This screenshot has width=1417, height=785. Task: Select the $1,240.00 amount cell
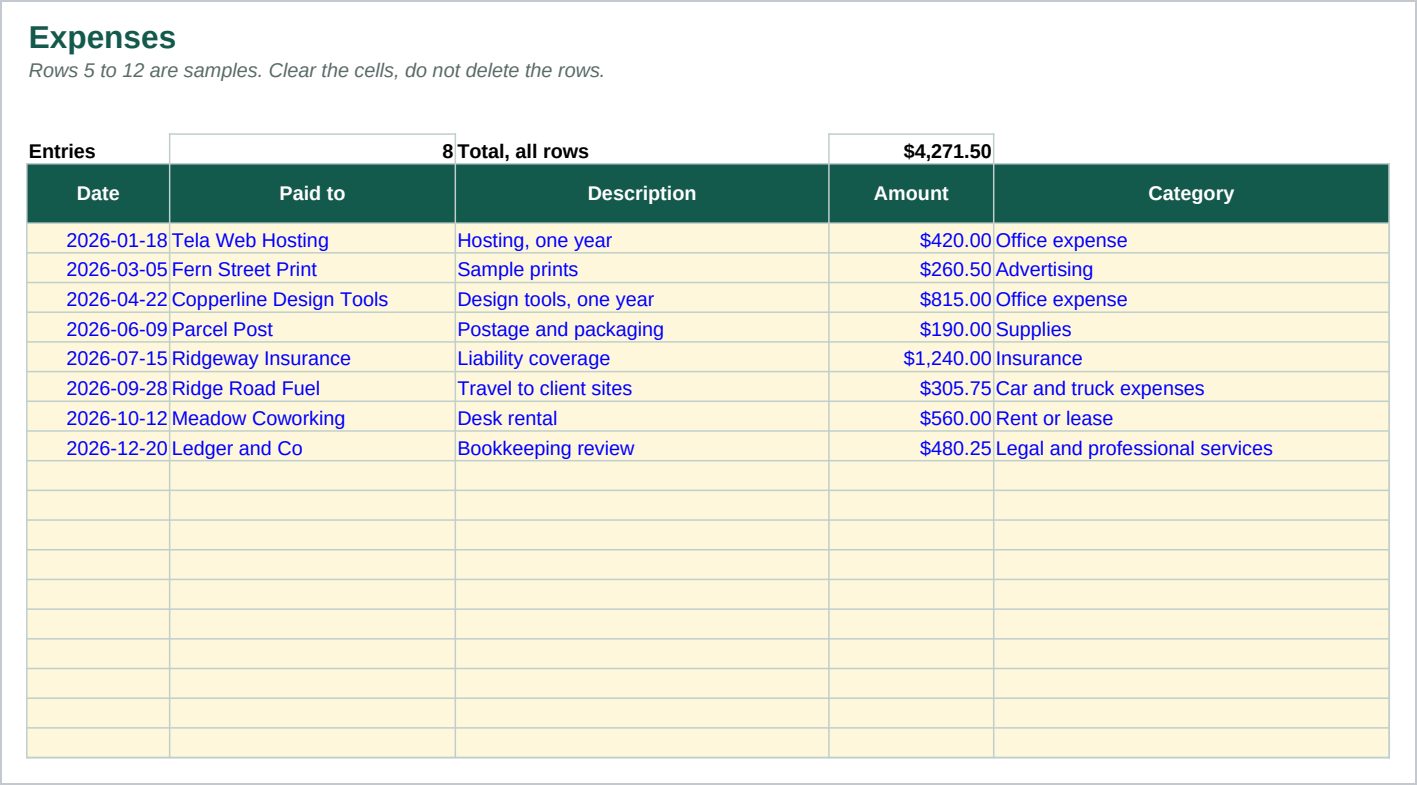tap(911, 358)
